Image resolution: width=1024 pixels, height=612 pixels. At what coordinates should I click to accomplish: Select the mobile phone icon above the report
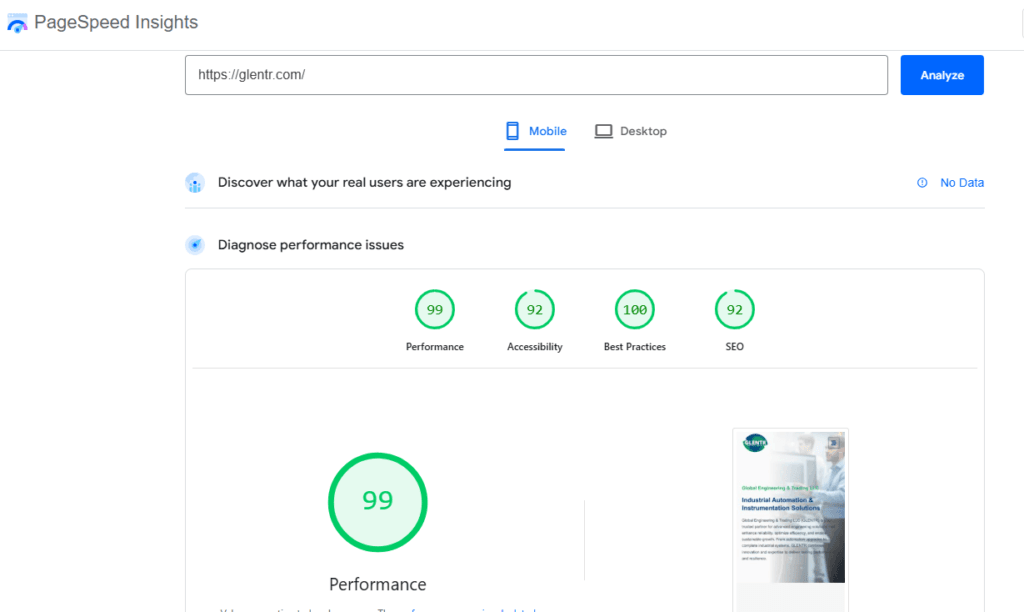512,130
